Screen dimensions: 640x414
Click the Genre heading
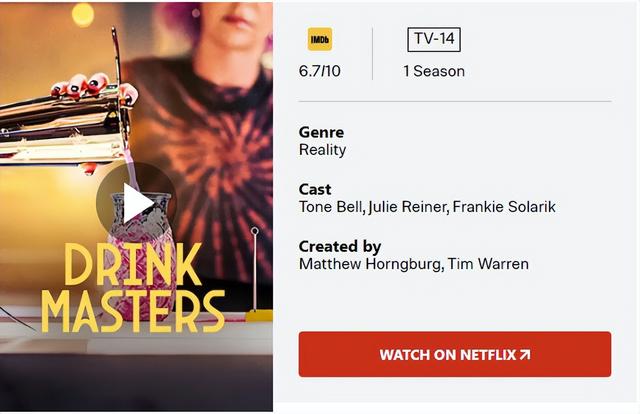point(321,132)
